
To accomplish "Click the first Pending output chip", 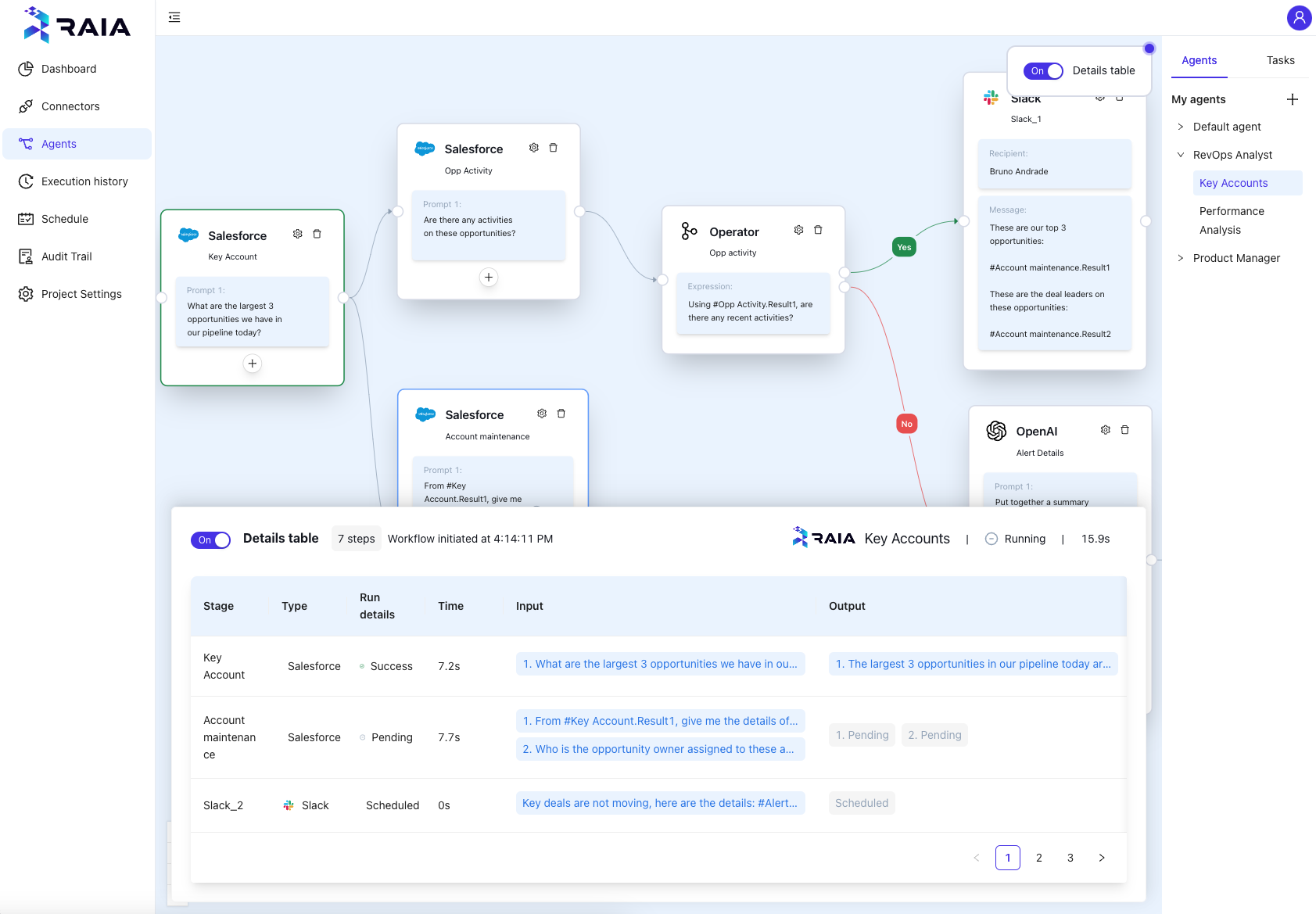I will click(862, 735).
